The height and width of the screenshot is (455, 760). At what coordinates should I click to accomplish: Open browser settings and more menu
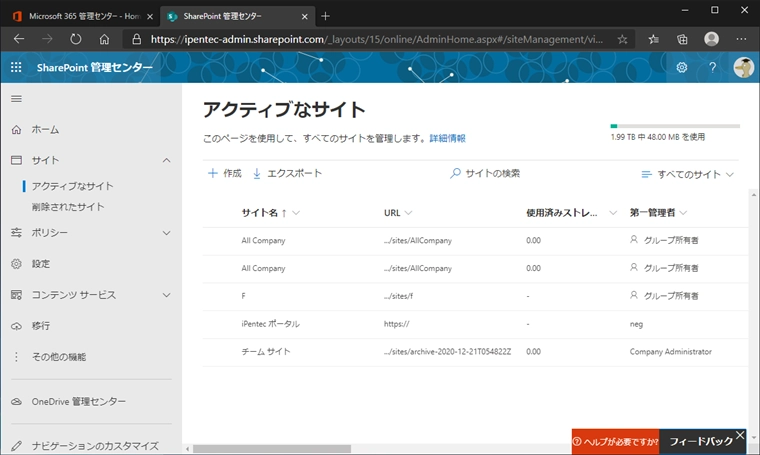tap(741, 39)
